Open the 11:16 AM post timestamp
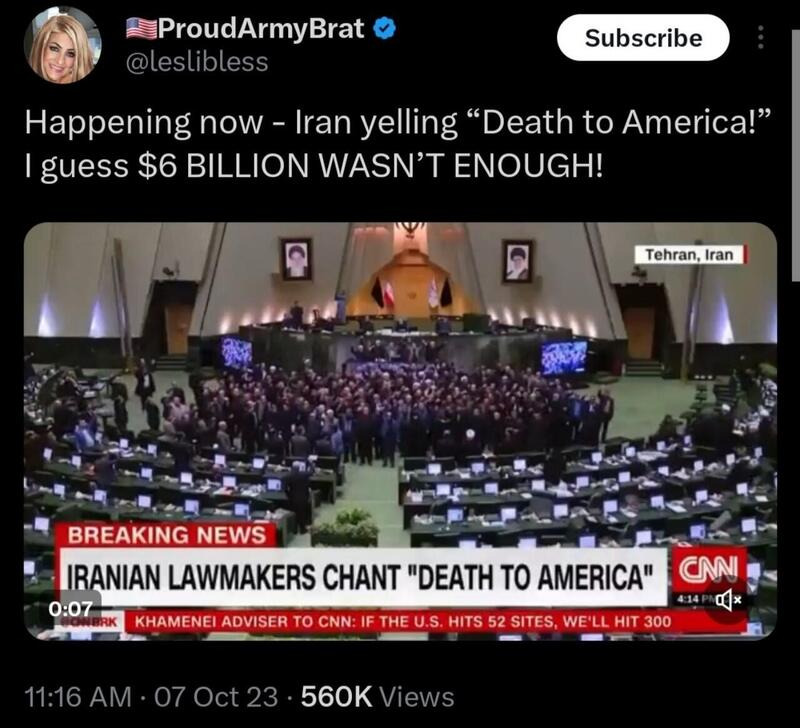Screen dimensions: 800x728 tap(78, 697)
